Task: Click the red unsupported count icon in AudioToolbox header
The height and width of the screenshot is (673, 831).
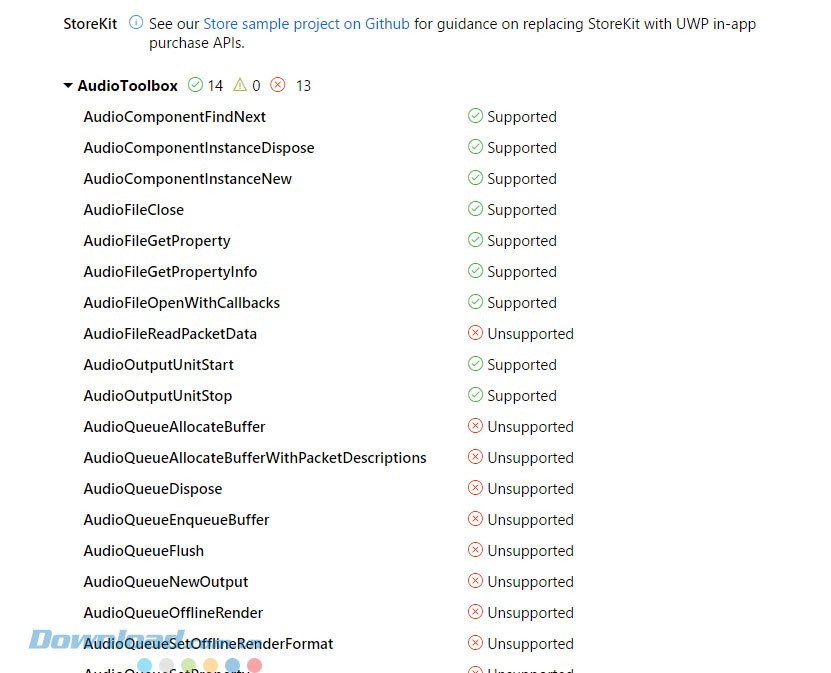Action: (x=278, y=85)
